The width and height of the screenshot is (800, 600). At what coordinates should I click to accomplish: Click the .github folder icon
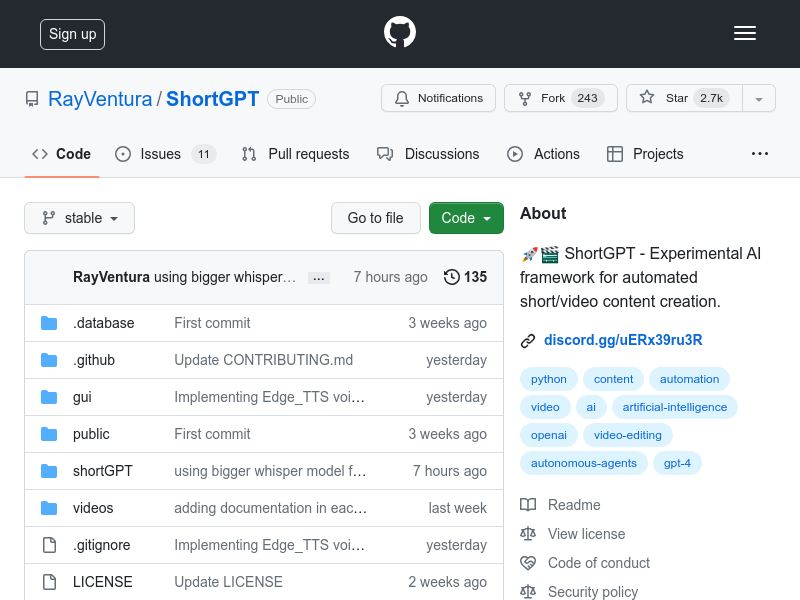coord(49,360)
